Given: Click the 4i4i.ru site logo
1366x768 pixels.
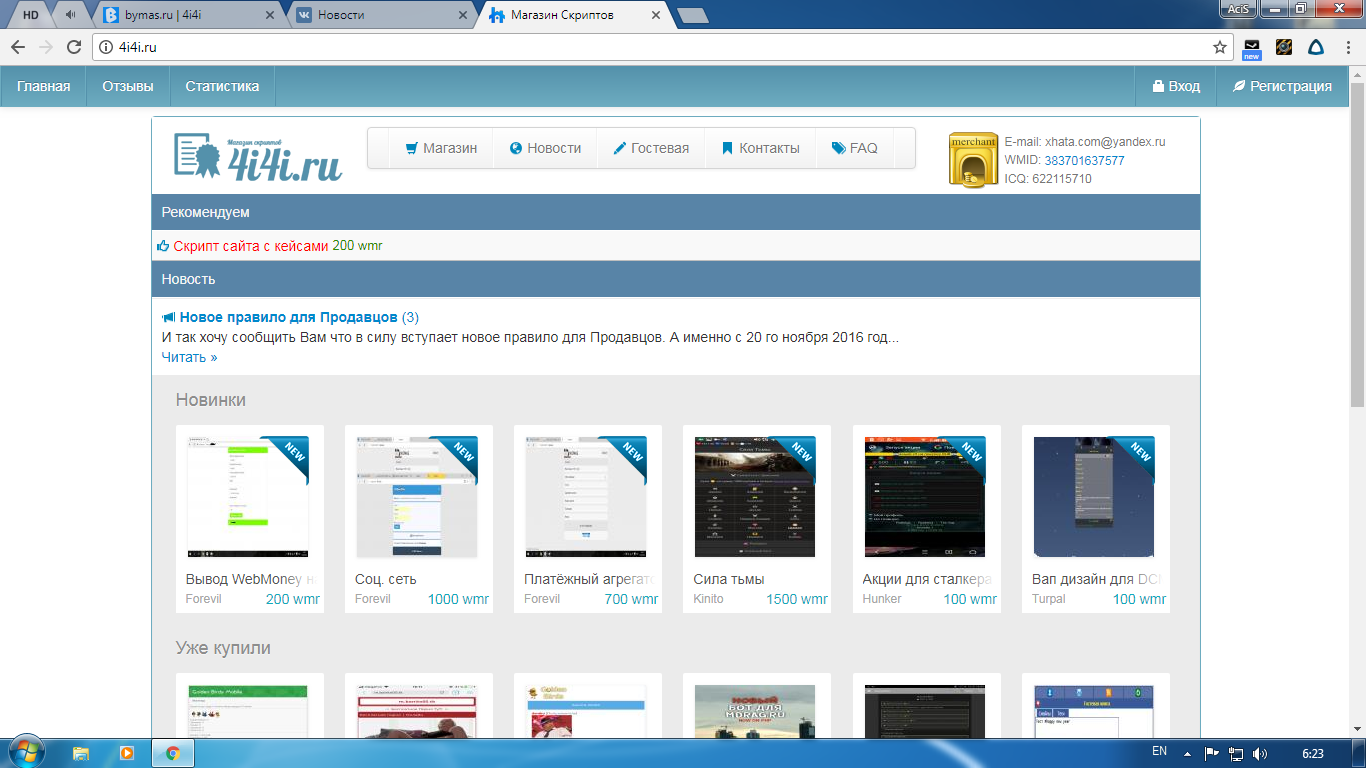Looking at the screenshot, I should 258,158.
